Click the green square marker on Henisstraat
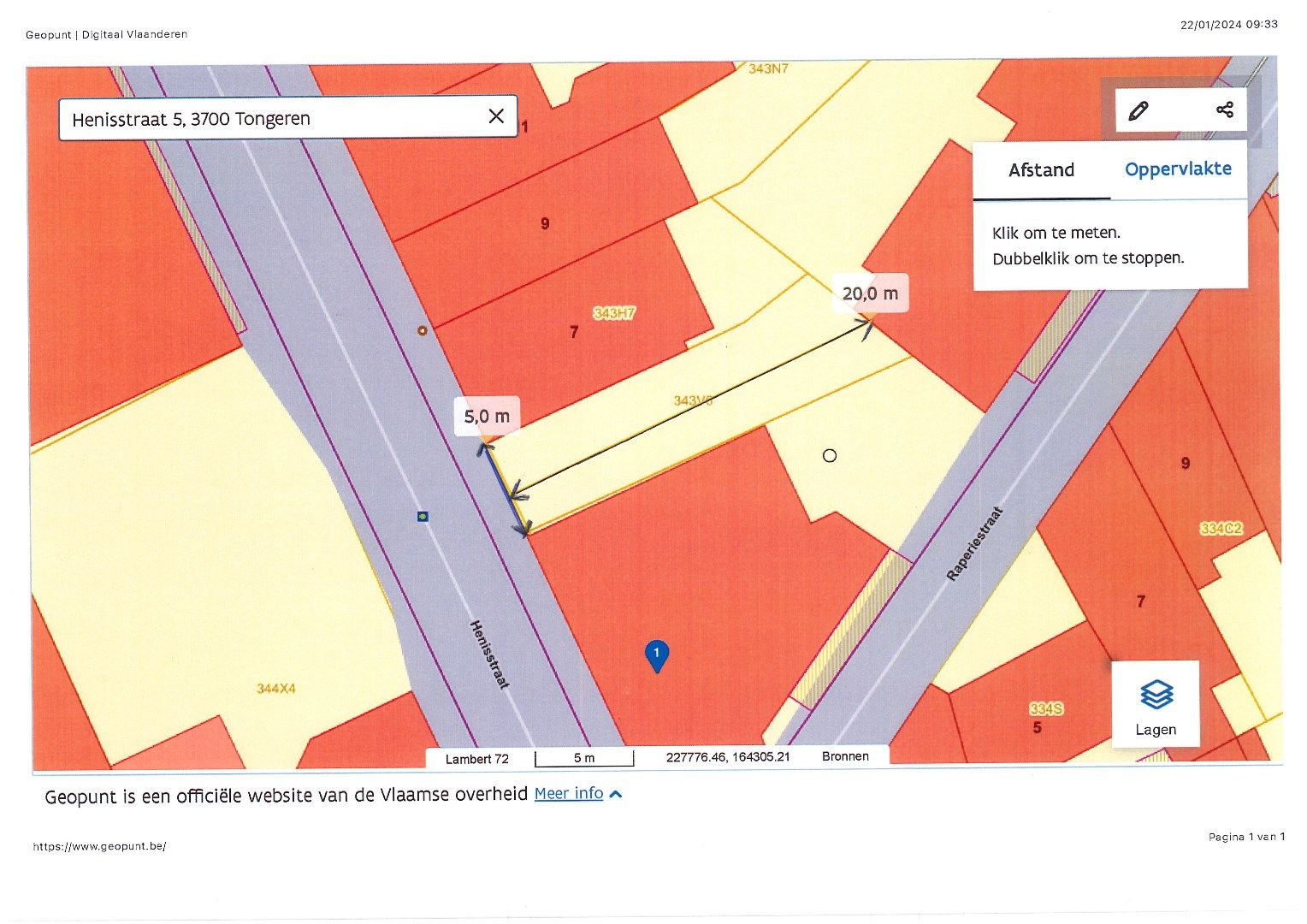The width and height of the screenshot is (1307, 924). pos(423,516)
